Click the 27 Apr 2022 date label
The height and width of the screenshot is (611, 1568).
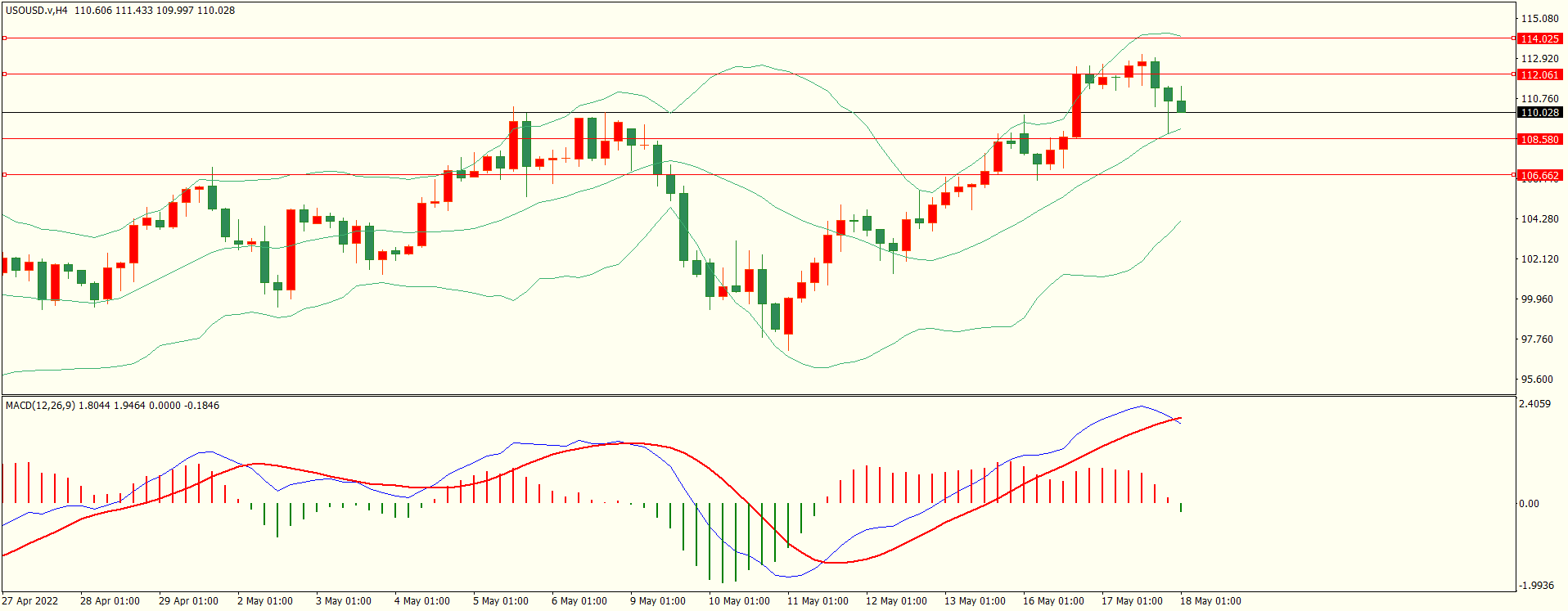coord(30,601)
